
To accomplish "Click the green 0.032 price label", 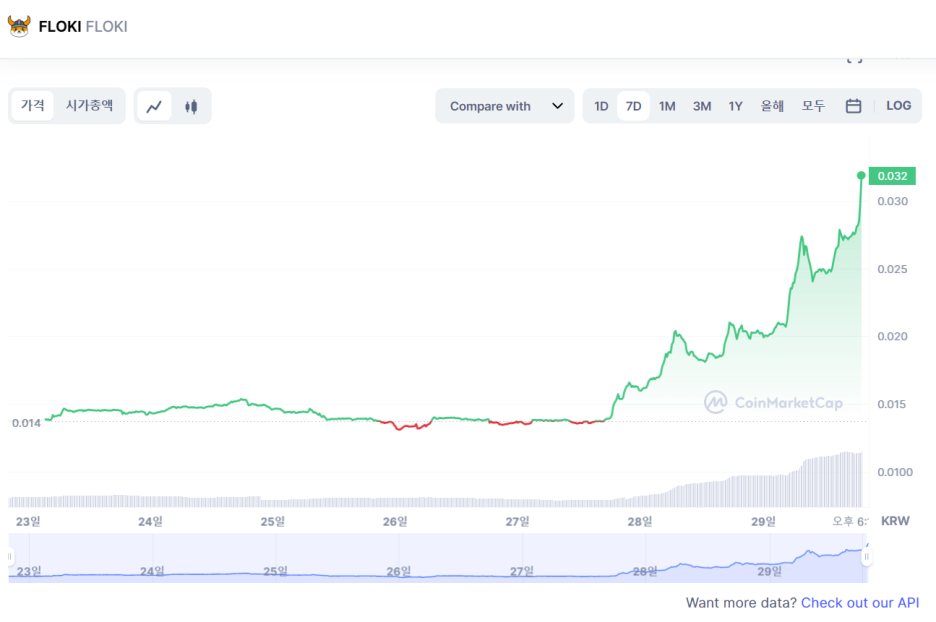I will pos(892,176).
